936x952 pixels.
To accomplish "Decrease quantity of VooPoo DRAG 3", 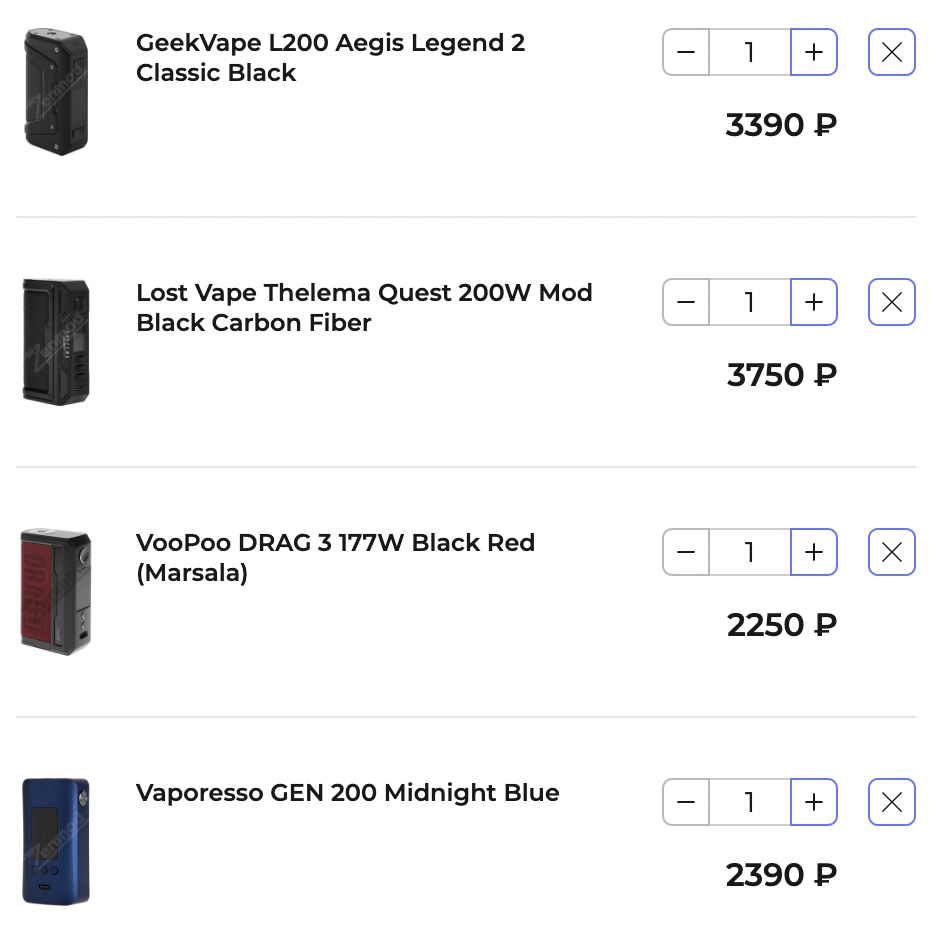I will 686,553.
